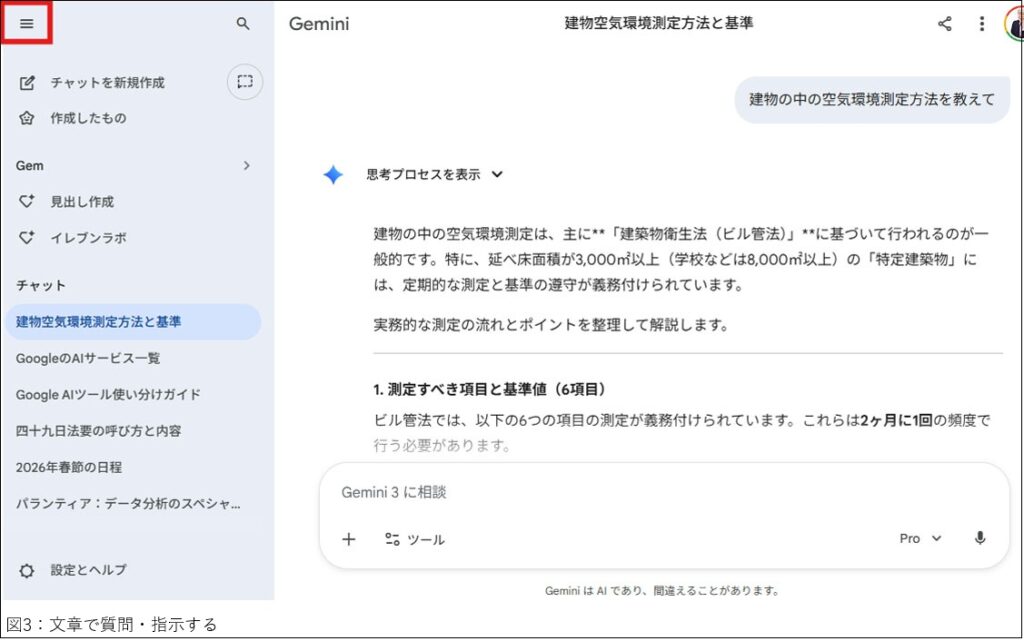Open the temporary chat dashed-bubble icon
The image size is (1024, 641).
coord(245,82)
